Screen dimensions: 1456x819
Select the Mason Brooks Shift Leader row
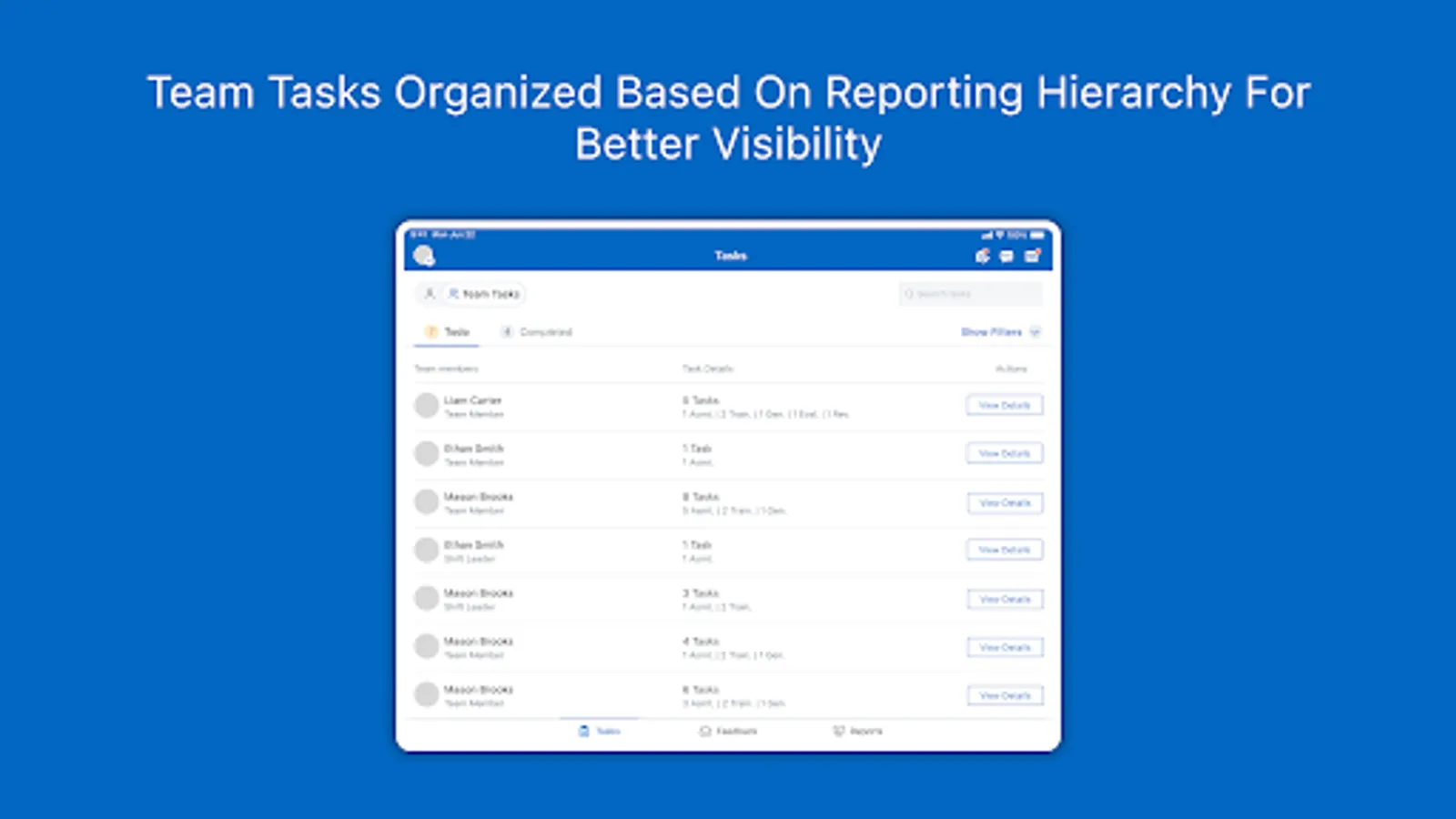(728, 599)
